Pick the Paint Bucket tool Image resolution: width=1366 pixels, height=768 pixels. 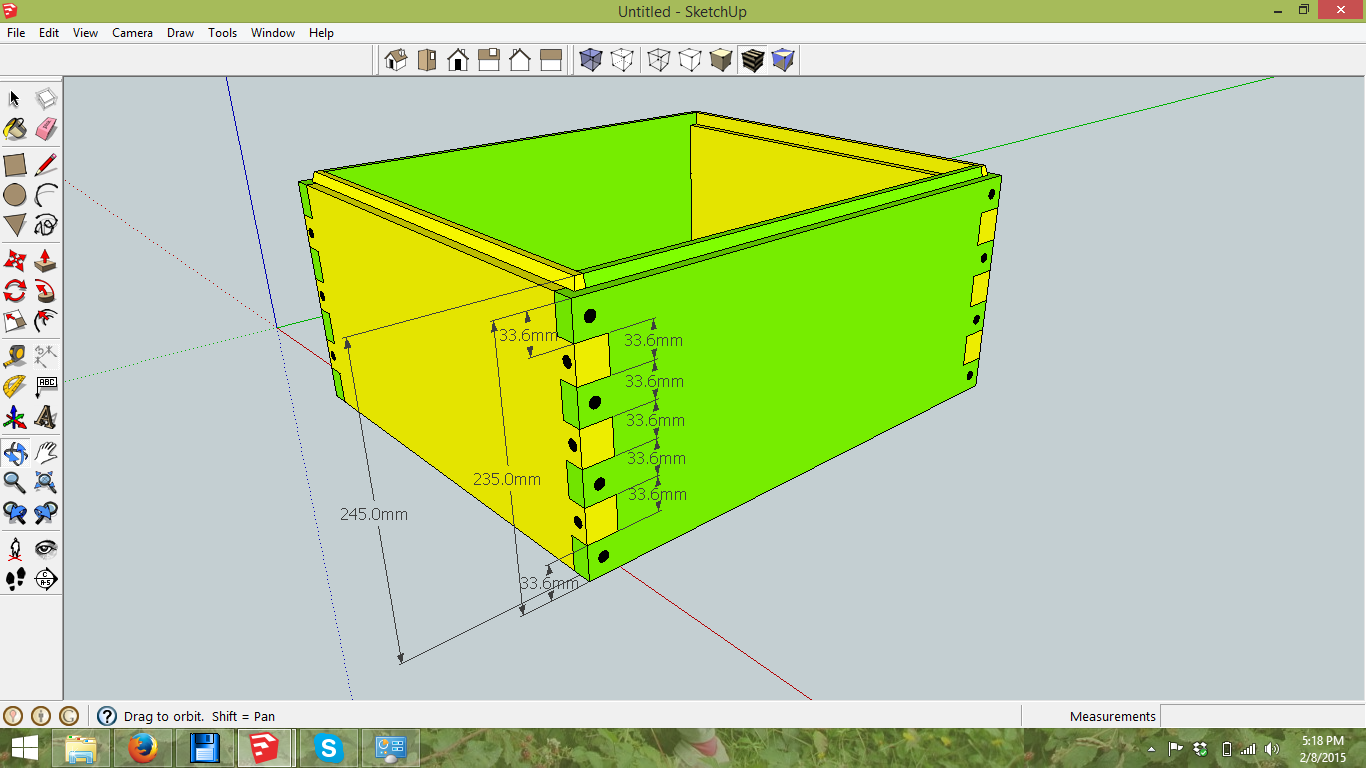click(15, 130)
